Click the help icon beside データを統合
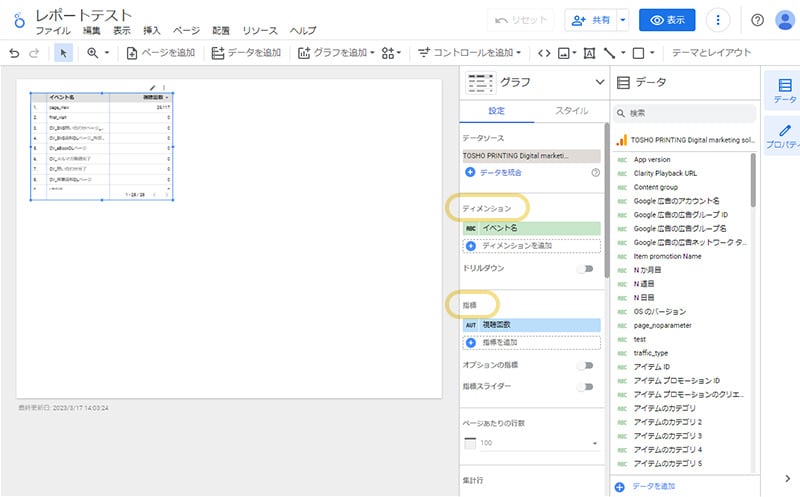This screenshot has width=800, height=497. (x=595, y=172)
